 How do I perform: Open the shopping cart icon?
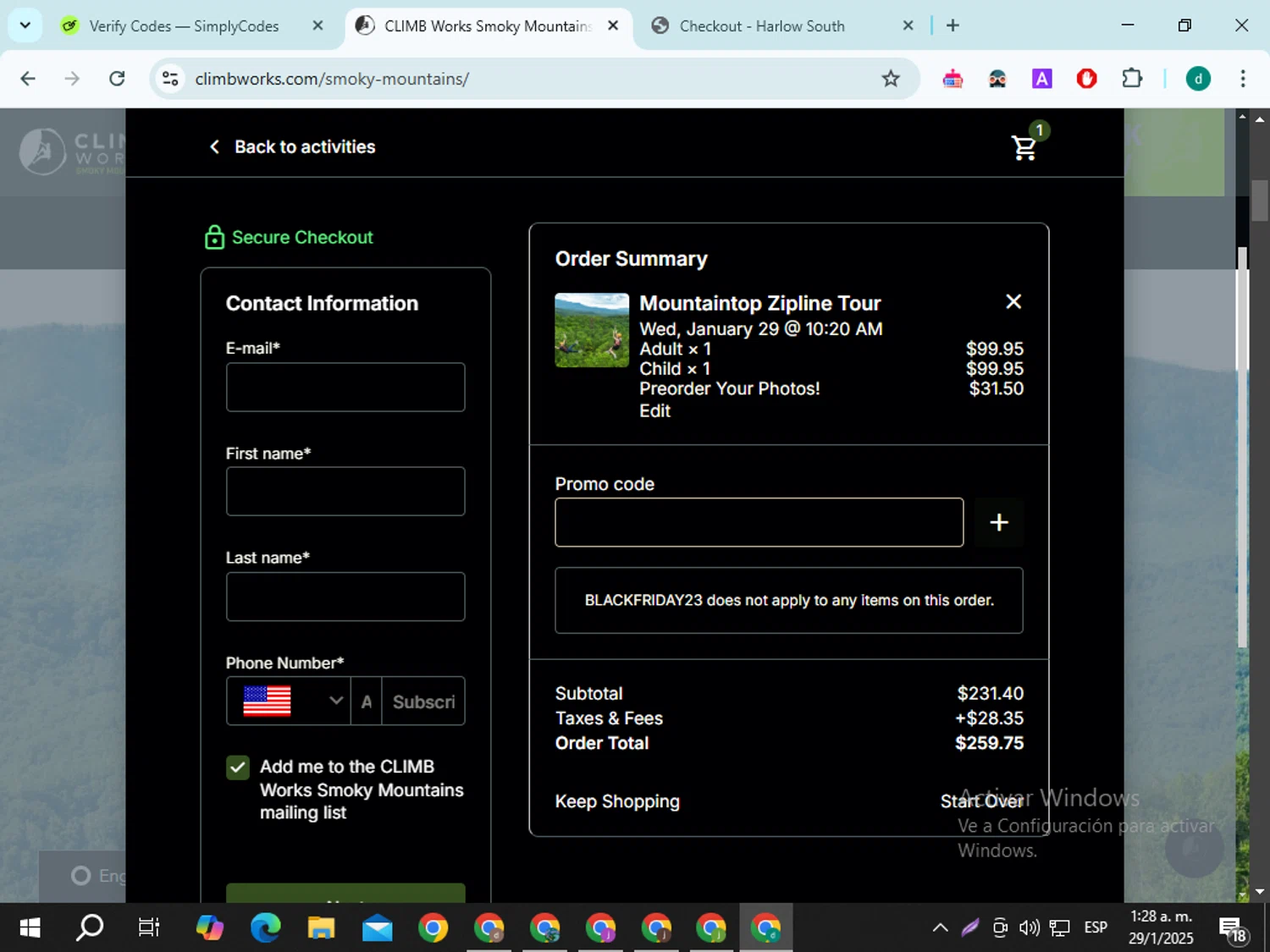(1024, 147)
